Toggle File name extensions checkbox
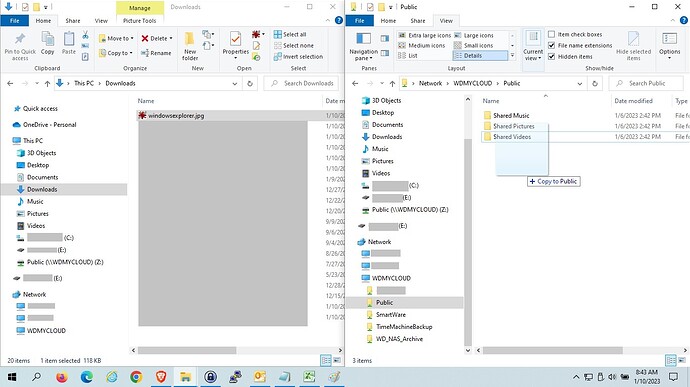 [x=580, y=45]
